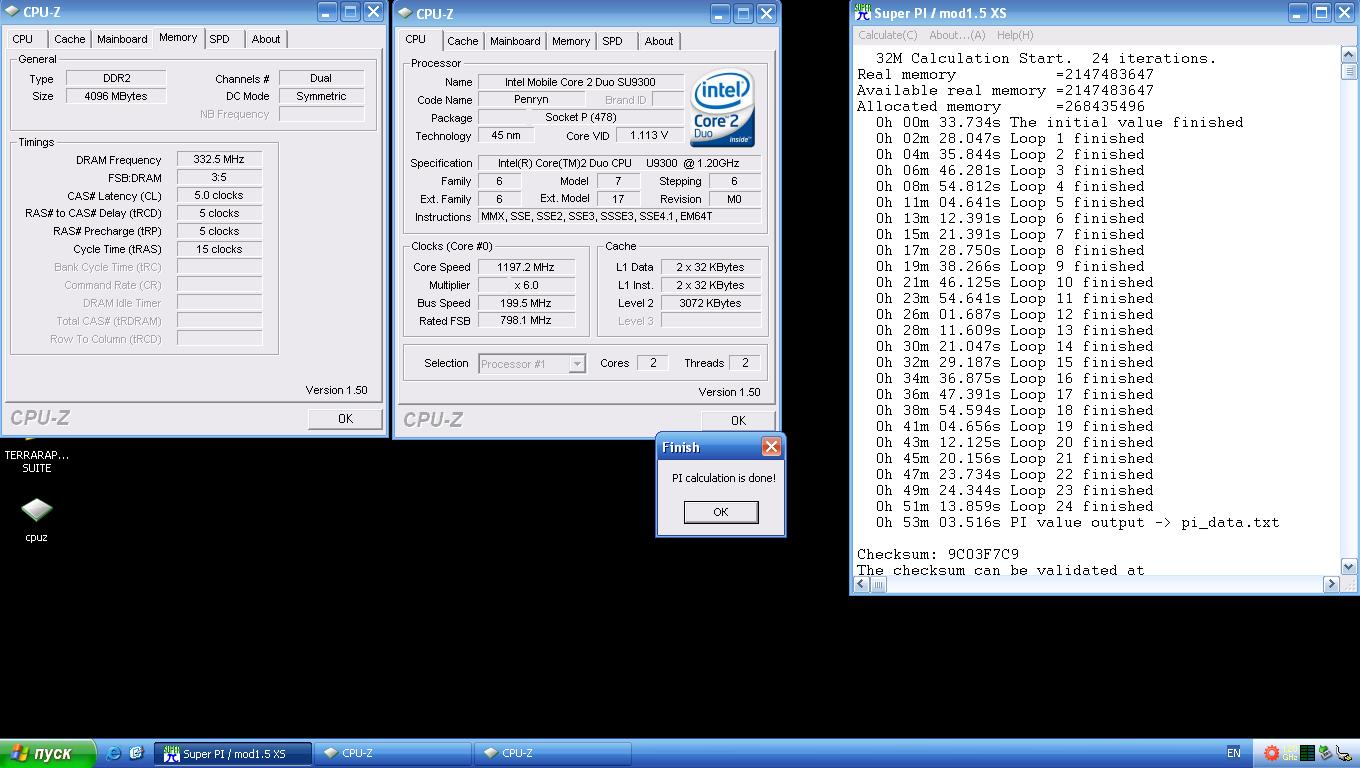Click the DC Mode Symmetric value
The width and height of the screenshot is (1360, 768).
tap(321, 96)
